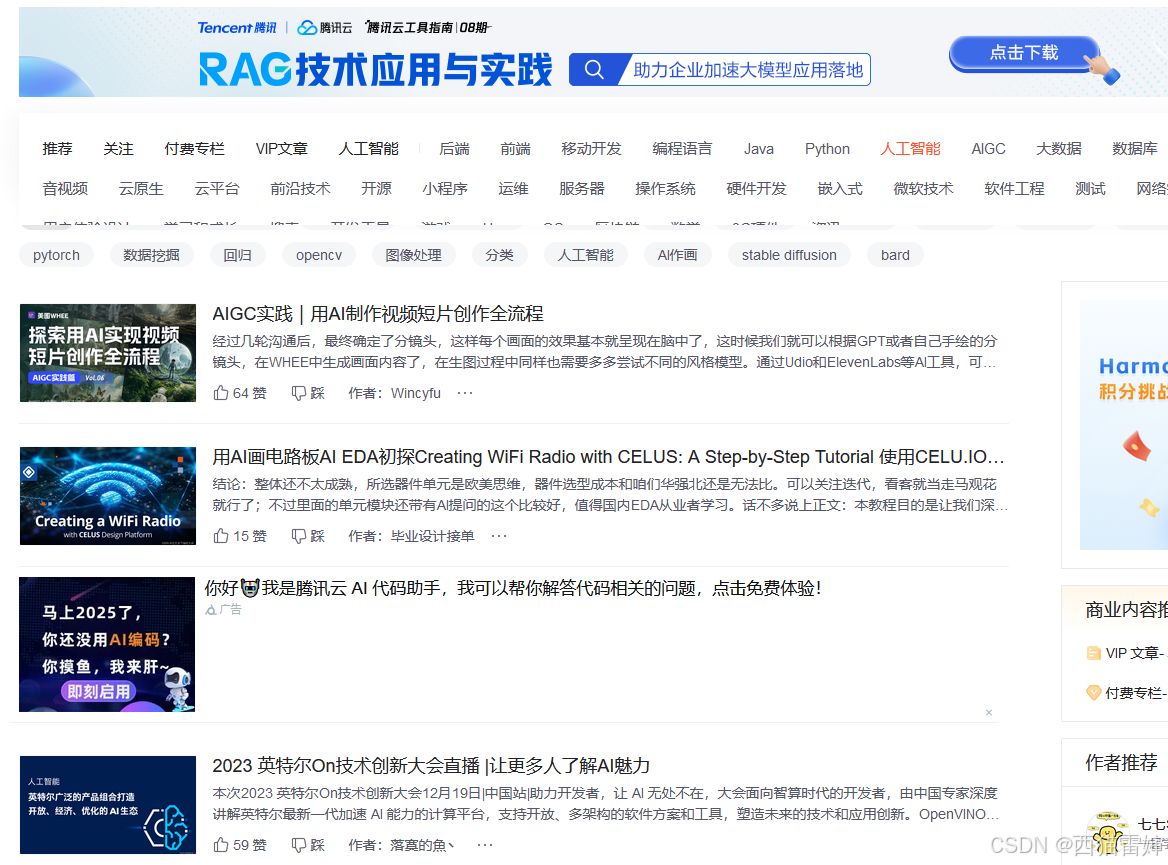
Task: Open the 测试 category
Action: (x=1090, y=189)
